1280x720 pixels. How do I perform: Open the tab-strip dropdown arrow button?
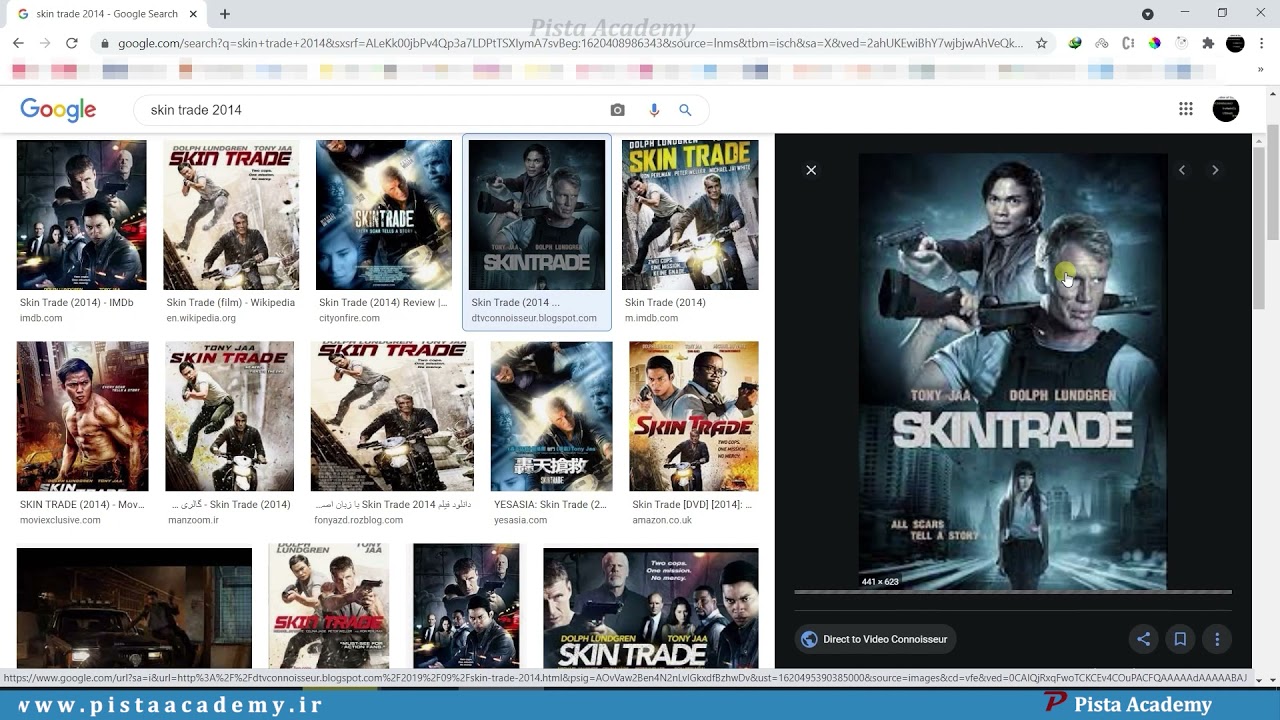(1148, 14)
